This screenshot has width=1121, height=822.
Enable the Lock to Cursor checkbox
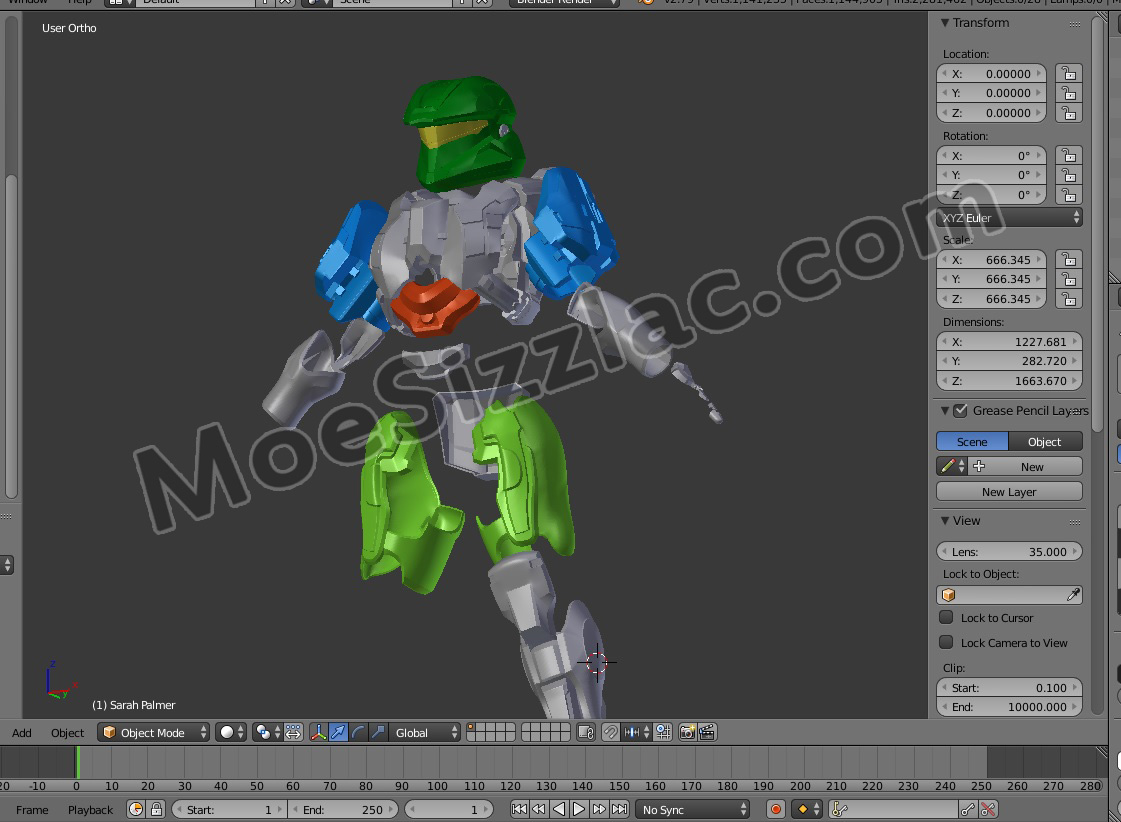946,617
